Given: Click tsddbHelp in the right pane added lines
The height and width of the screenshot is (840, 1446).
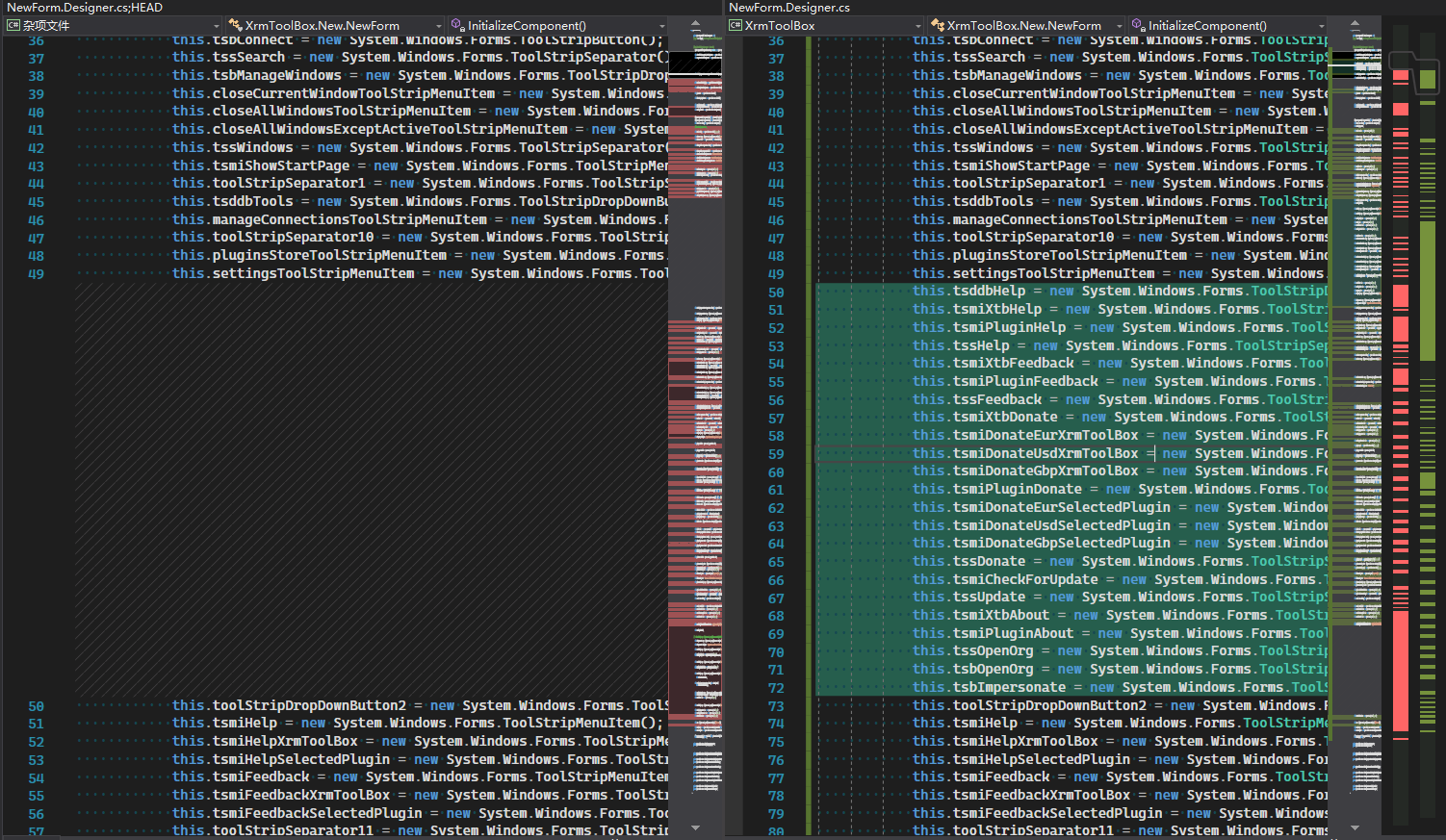Looking at the screenshot, I should (989, 292).
